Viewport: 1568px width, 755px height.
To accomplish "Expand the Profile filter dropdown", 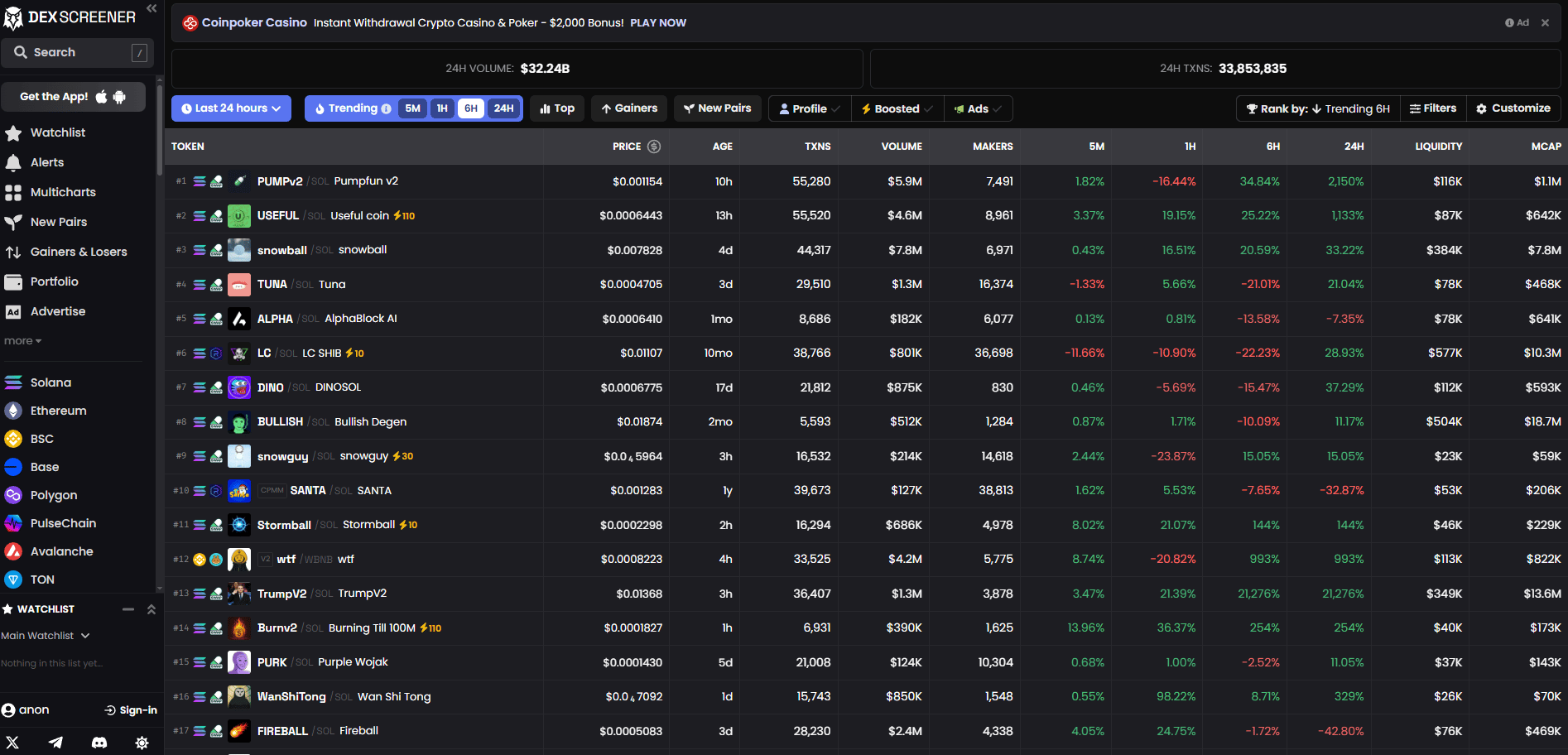I will pos(810,108).
